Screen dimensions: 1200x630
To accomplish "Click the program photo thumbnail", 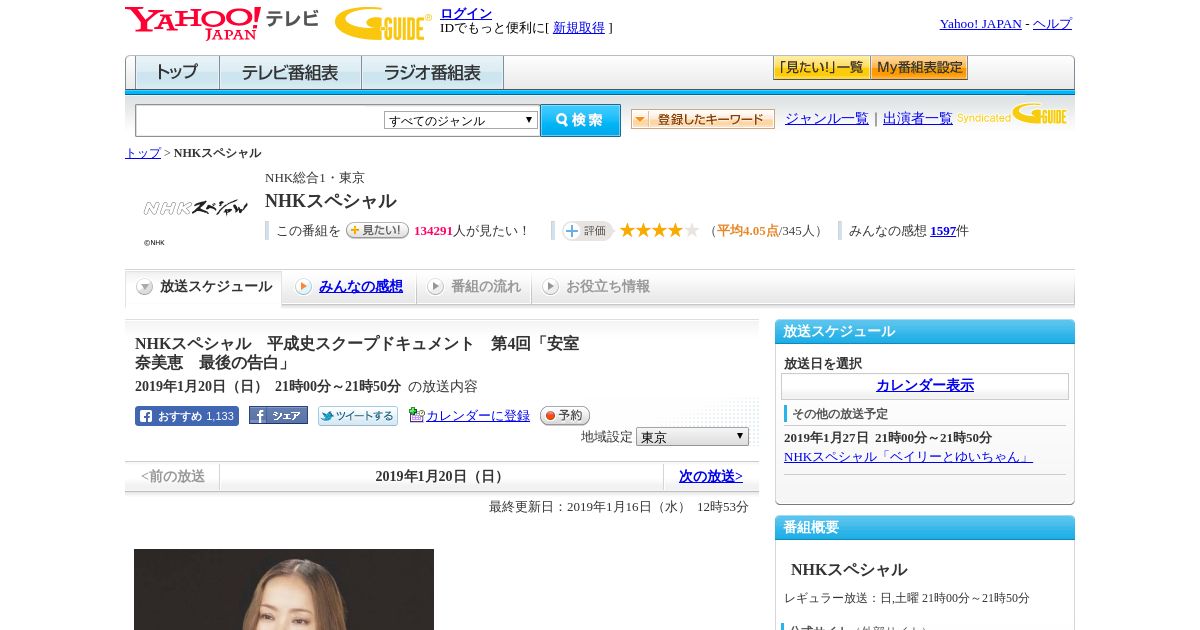I will tap(284, 590).
